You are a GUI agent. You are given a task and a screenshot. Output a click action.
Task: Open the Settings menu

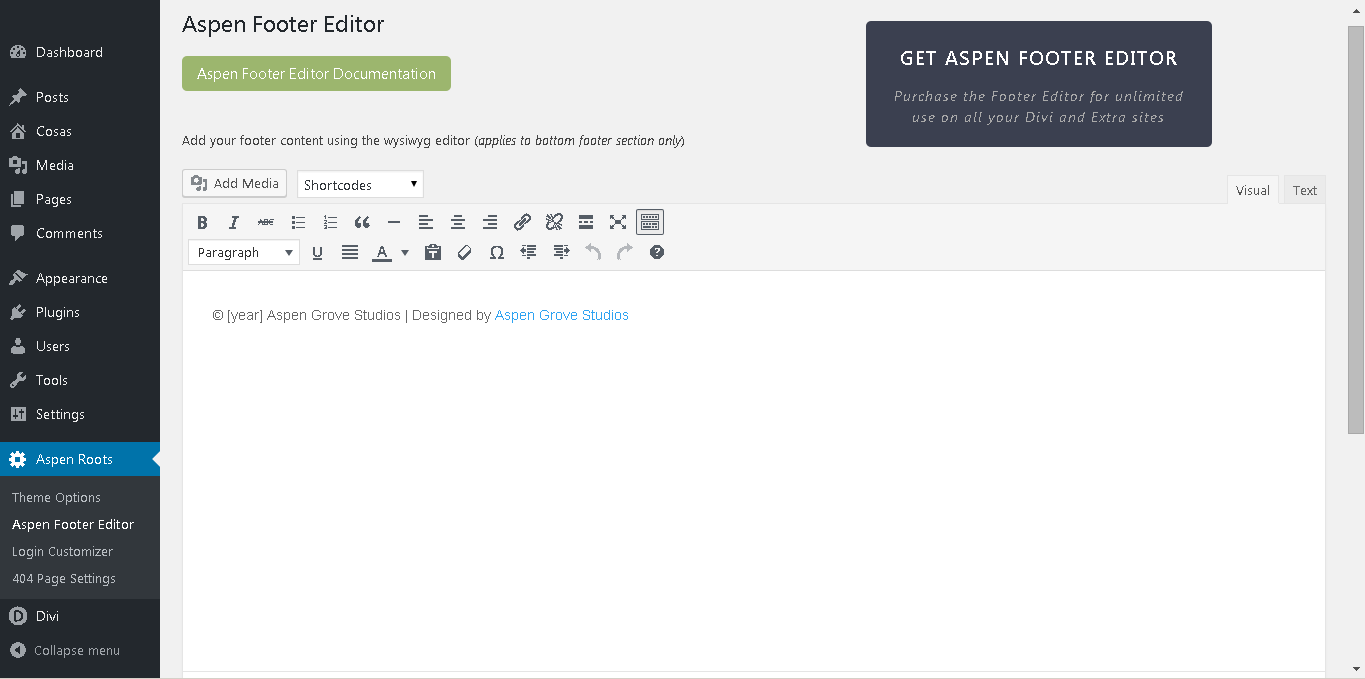(80, 414)
